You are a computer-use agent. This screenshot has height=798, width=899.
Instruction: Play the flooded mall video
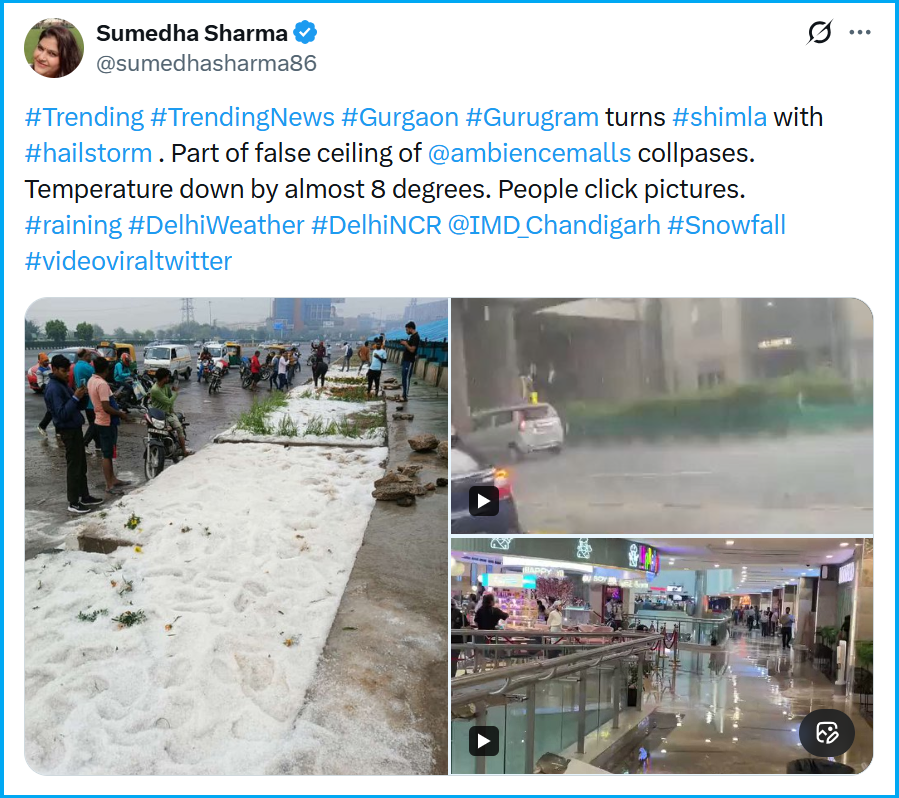[483, 741]
